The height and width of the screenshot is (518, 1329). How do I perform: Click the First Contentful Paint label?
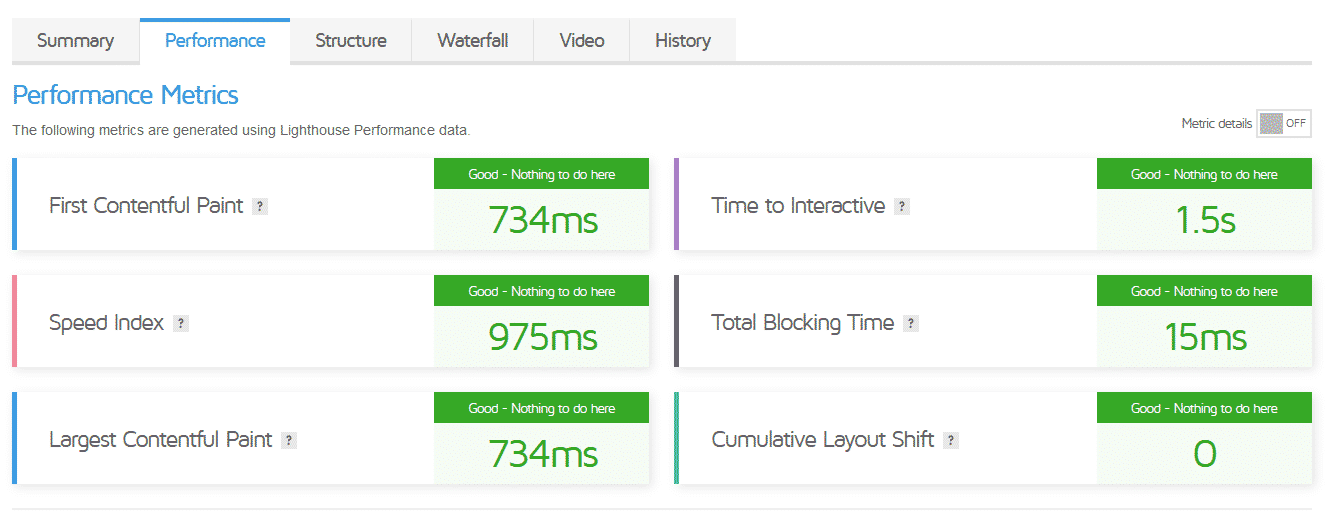tap(146, 206)
